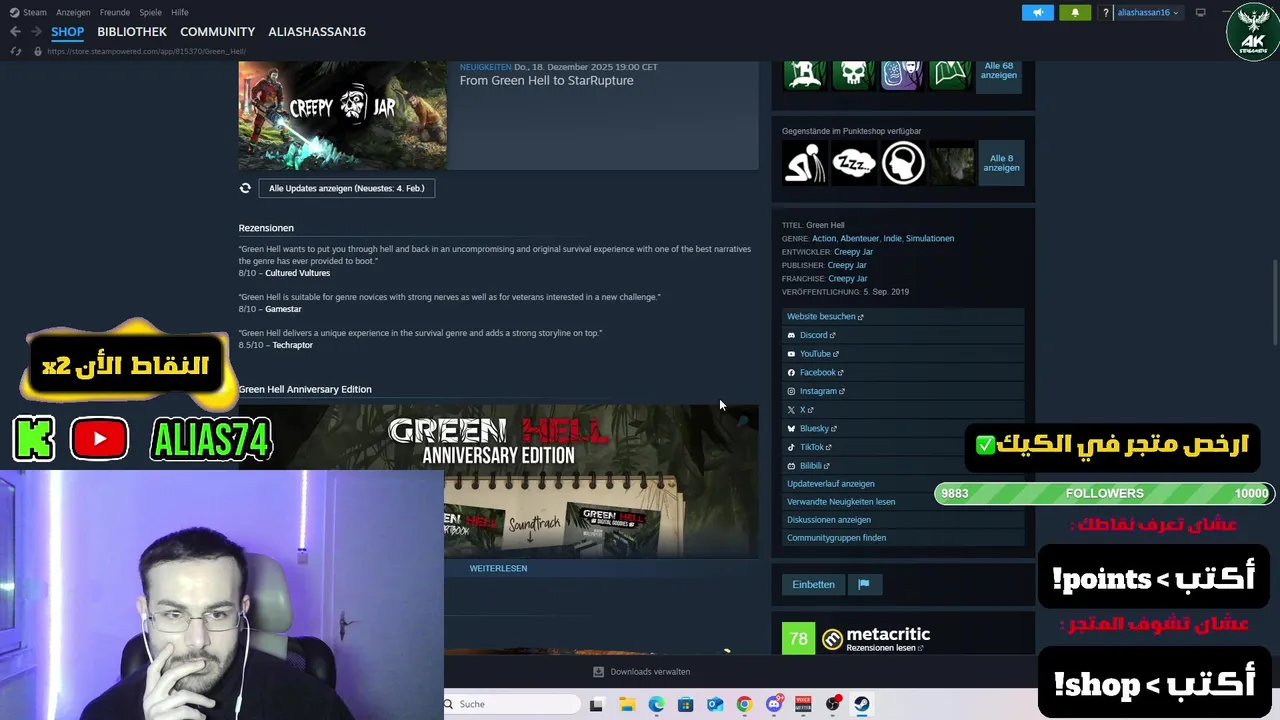Open the Hilfe menu

tap(180, 12)
